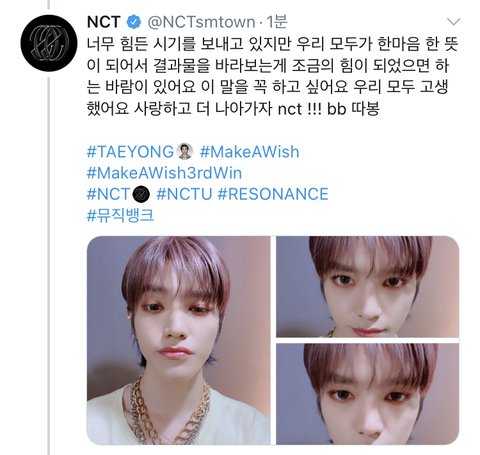Open the #MakeAWish hashtag

pyautogui.click(x=249, y=152)
